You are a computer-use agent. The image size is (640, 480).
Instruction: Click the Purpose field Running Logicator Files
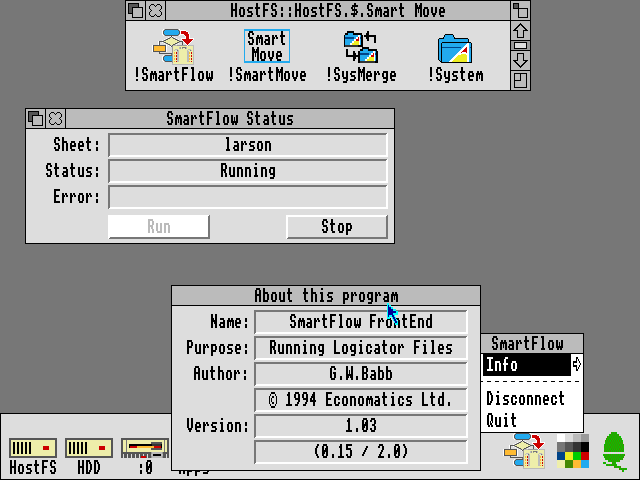tap(361, 348)
